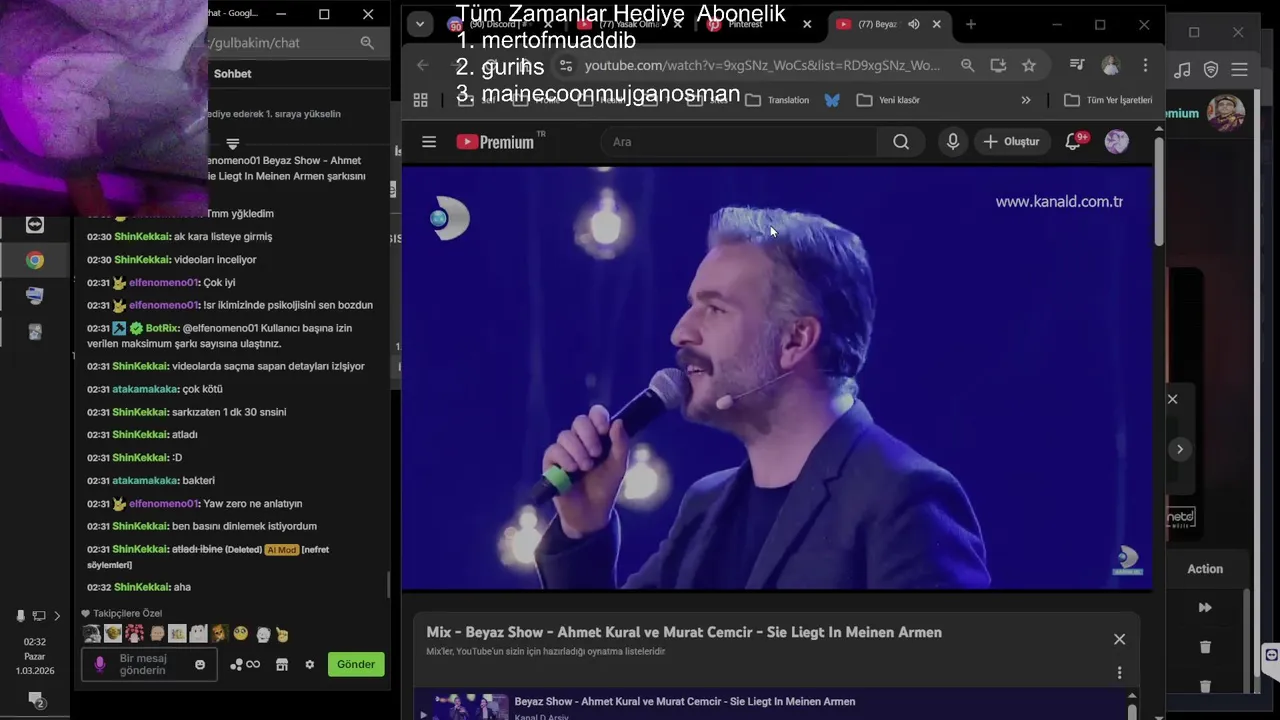The image size is (1280, 720).
Task: Open the YouTube account avatar menu
Action: click(1116, 142)
